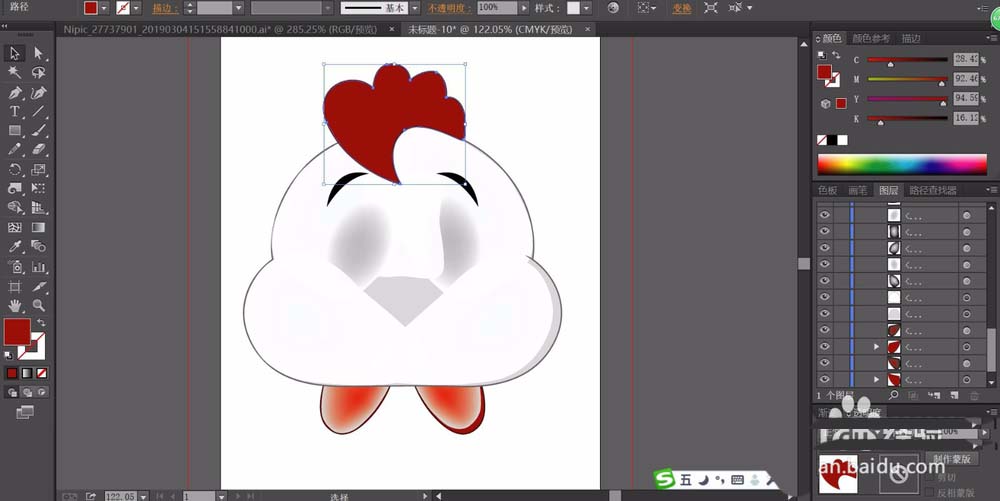Image resolution: width=1000 pixels, height=501 pixels.
Task: Select the Rotate tool
Action: [x=15, y=170]
